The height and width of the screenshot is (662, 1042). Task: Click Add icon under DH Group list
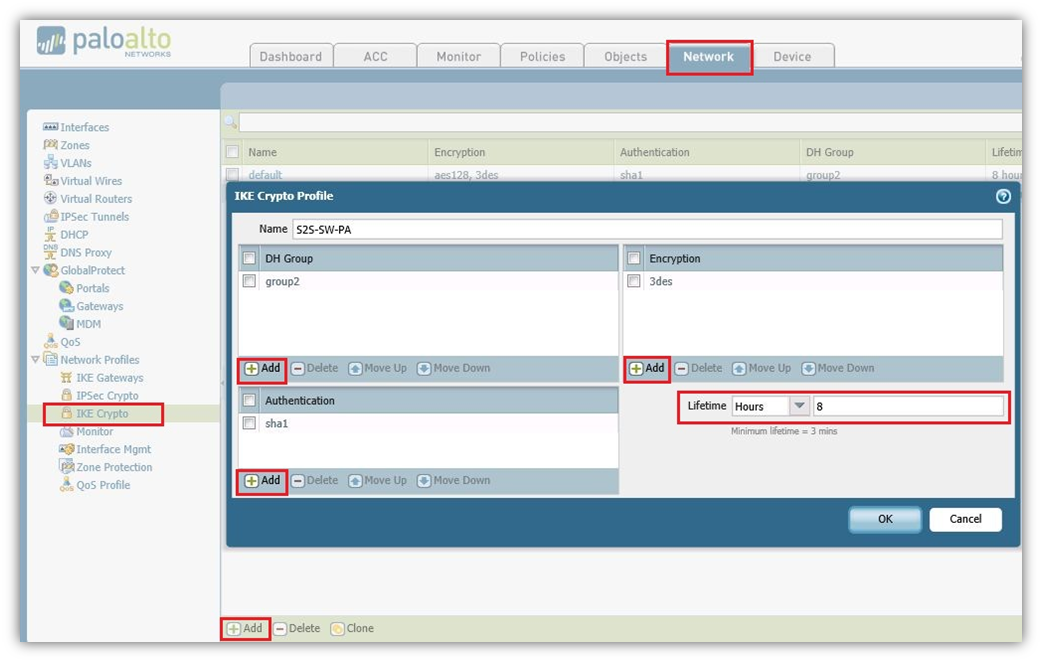tap(252, 368)
